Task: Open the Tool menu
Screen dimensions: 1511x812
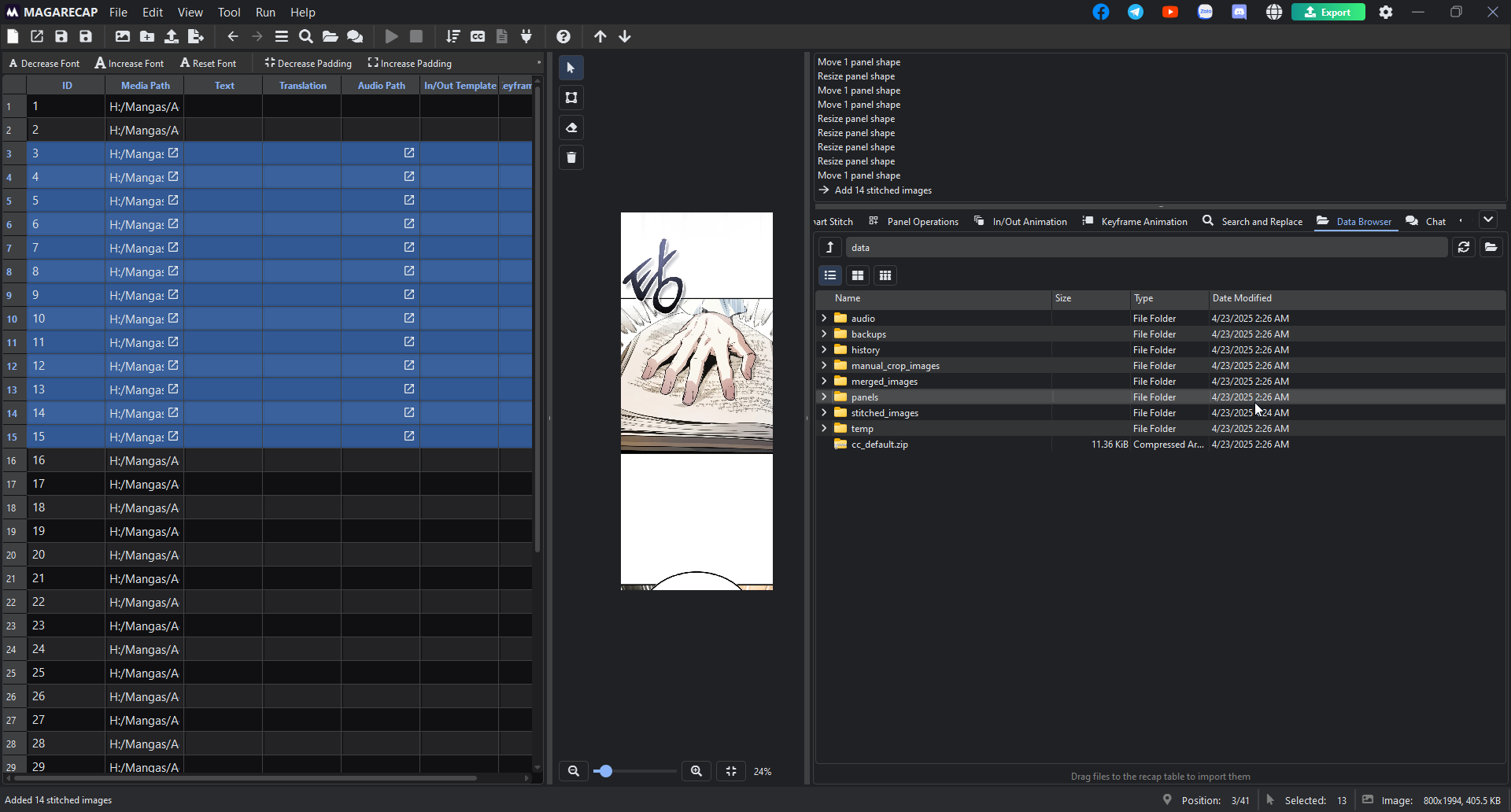Action: 229,12
